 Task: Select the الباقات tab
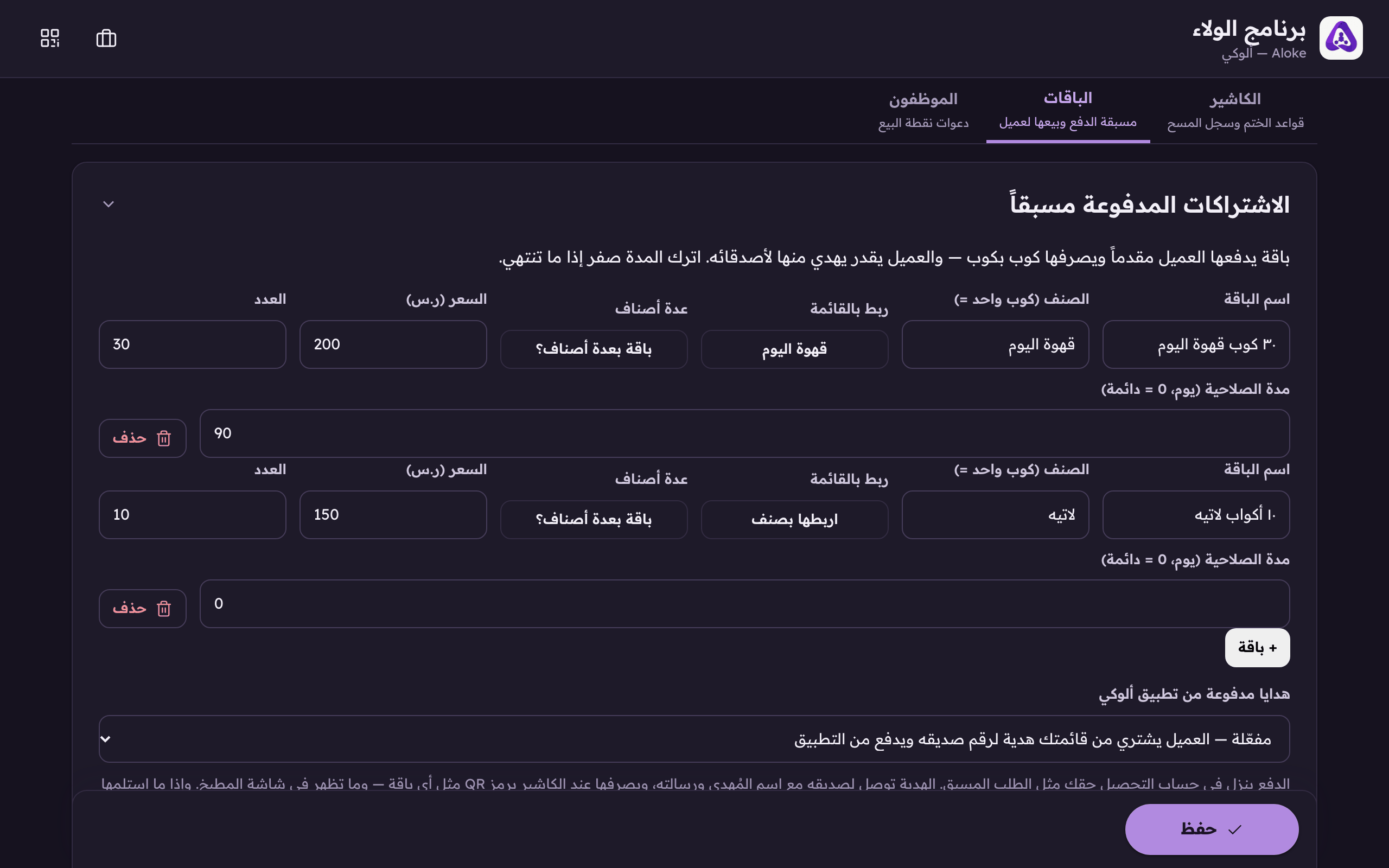click(1068, 110)
